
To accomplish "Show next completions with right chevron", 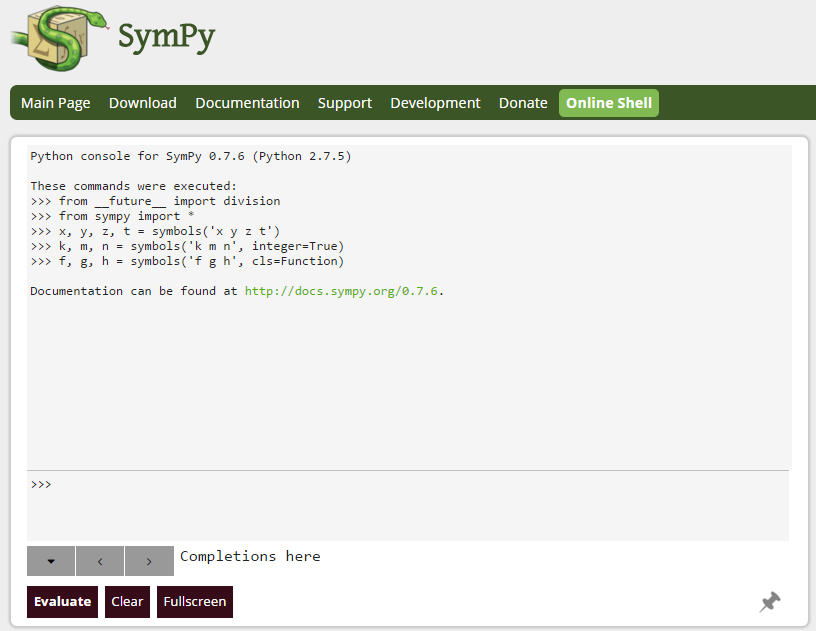I will tap(149, 561).
